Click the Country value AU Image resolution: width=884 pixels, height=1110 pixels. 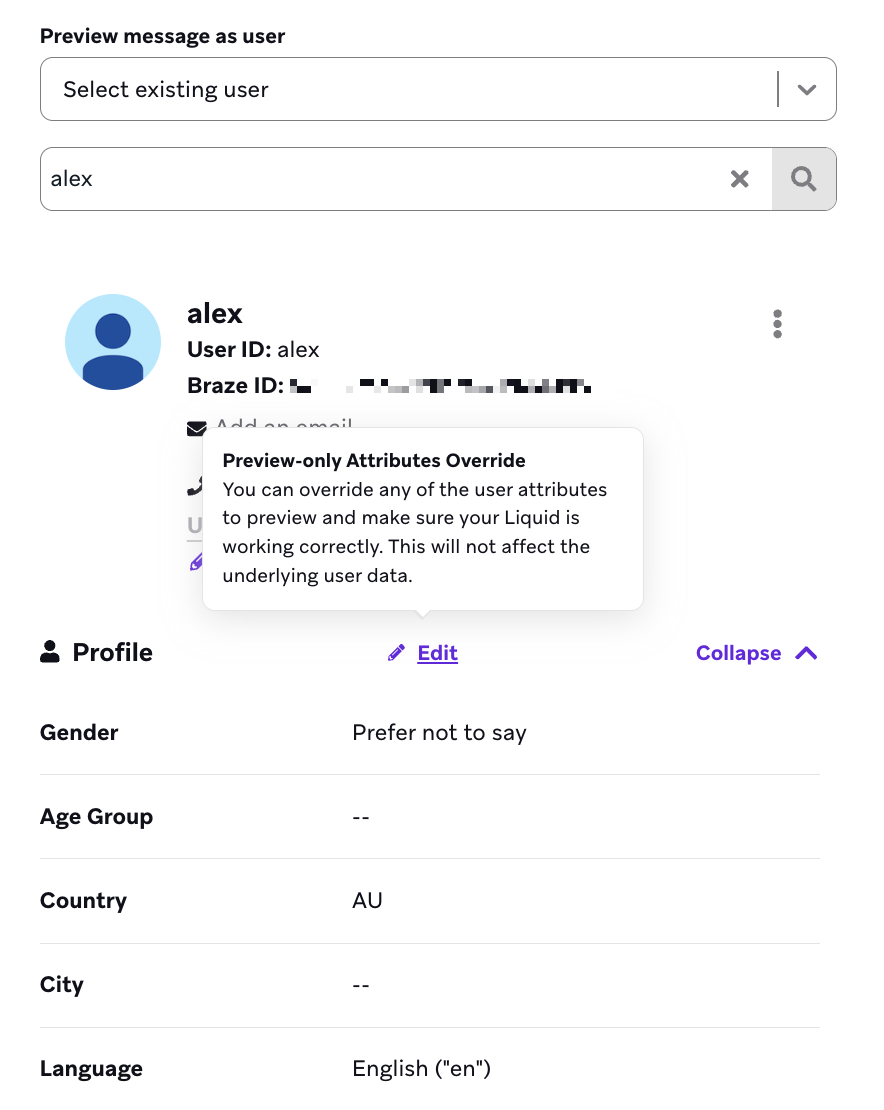click(x=367, y=900)
